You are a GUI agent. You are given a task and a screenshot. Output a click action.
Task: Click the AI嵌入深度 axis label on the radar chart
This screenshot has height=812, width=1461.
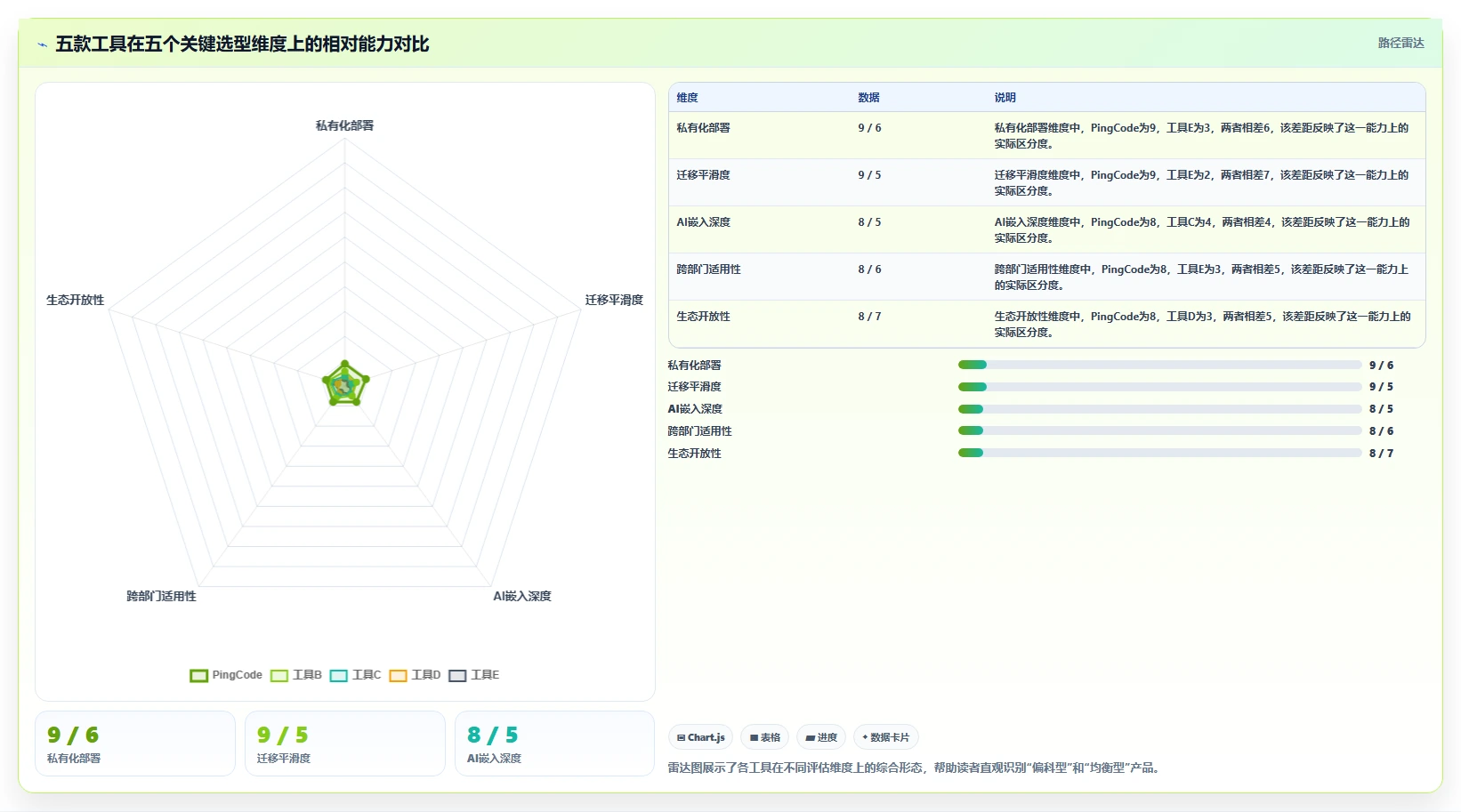(522, 596)
